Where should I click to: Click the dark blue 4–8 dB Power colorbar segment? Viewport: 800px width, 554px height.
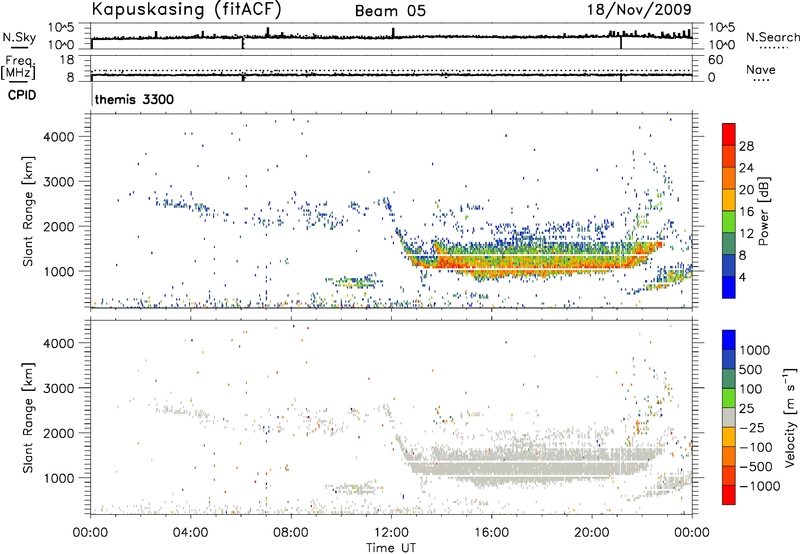729,266
